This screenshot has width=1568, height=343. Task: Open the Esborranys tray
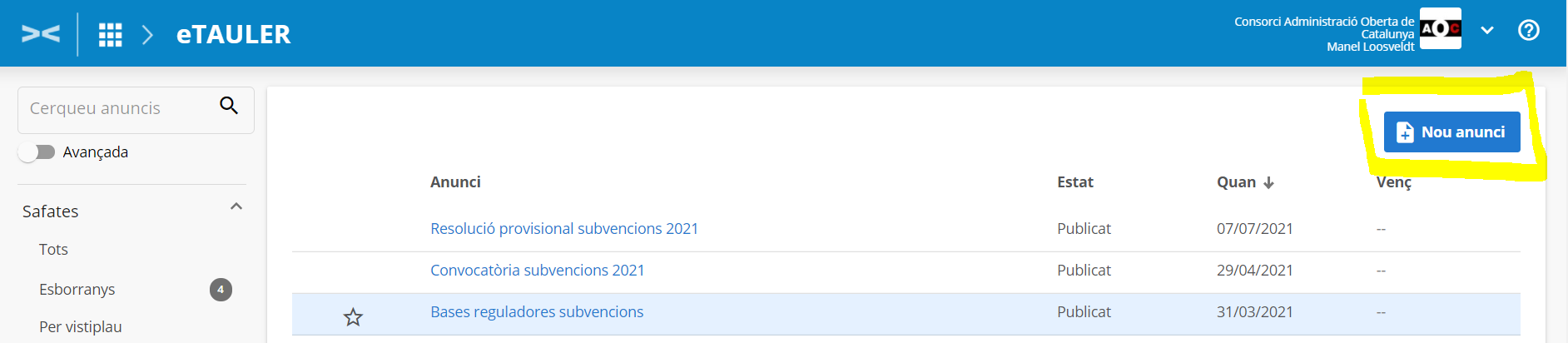tap(77, 290)
